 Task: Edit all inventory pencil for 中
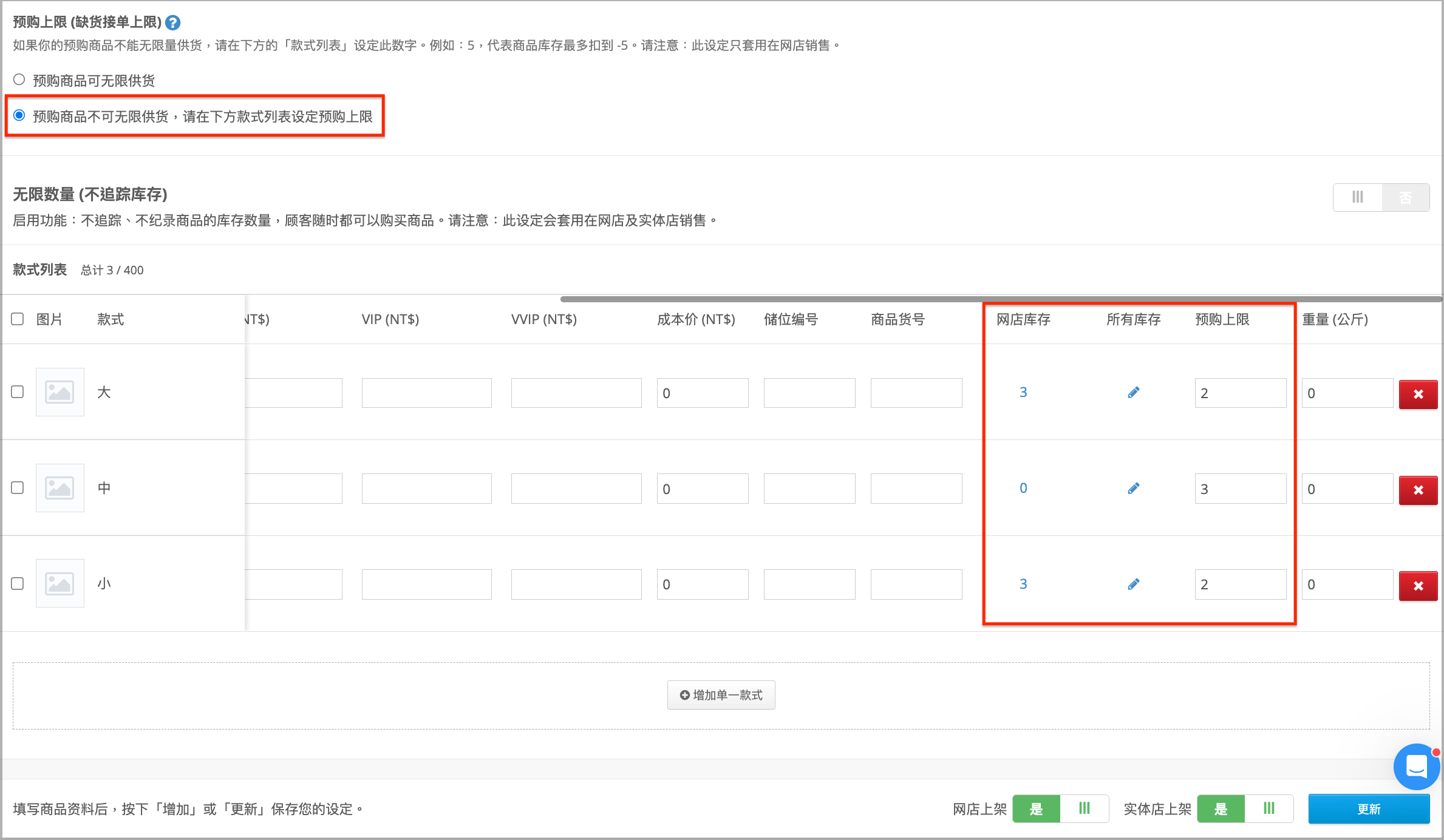(x=1133, y=488)
